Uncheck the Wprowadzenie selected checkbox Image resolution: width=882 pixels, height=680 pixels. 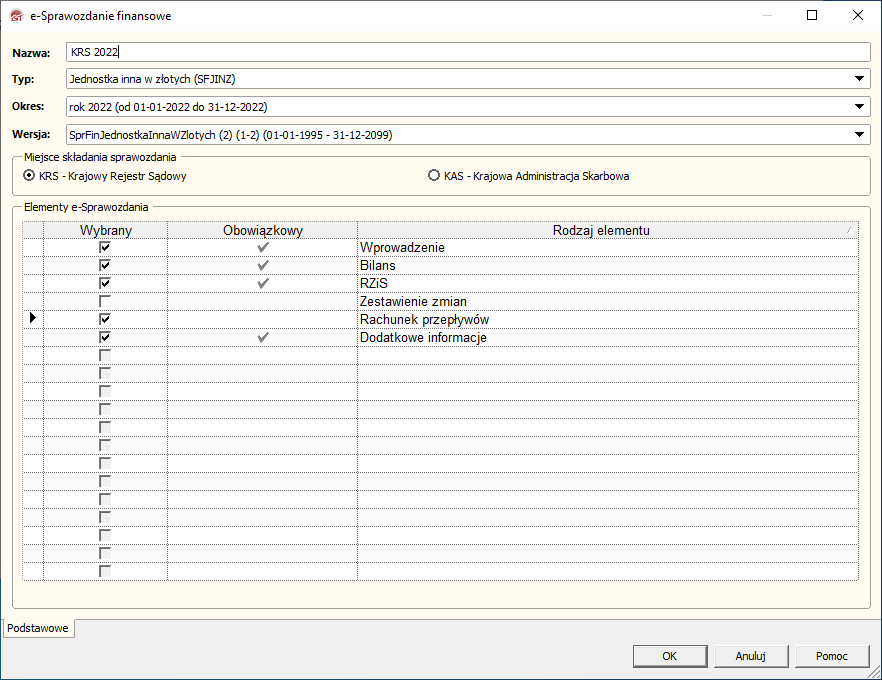coord(105,247)
